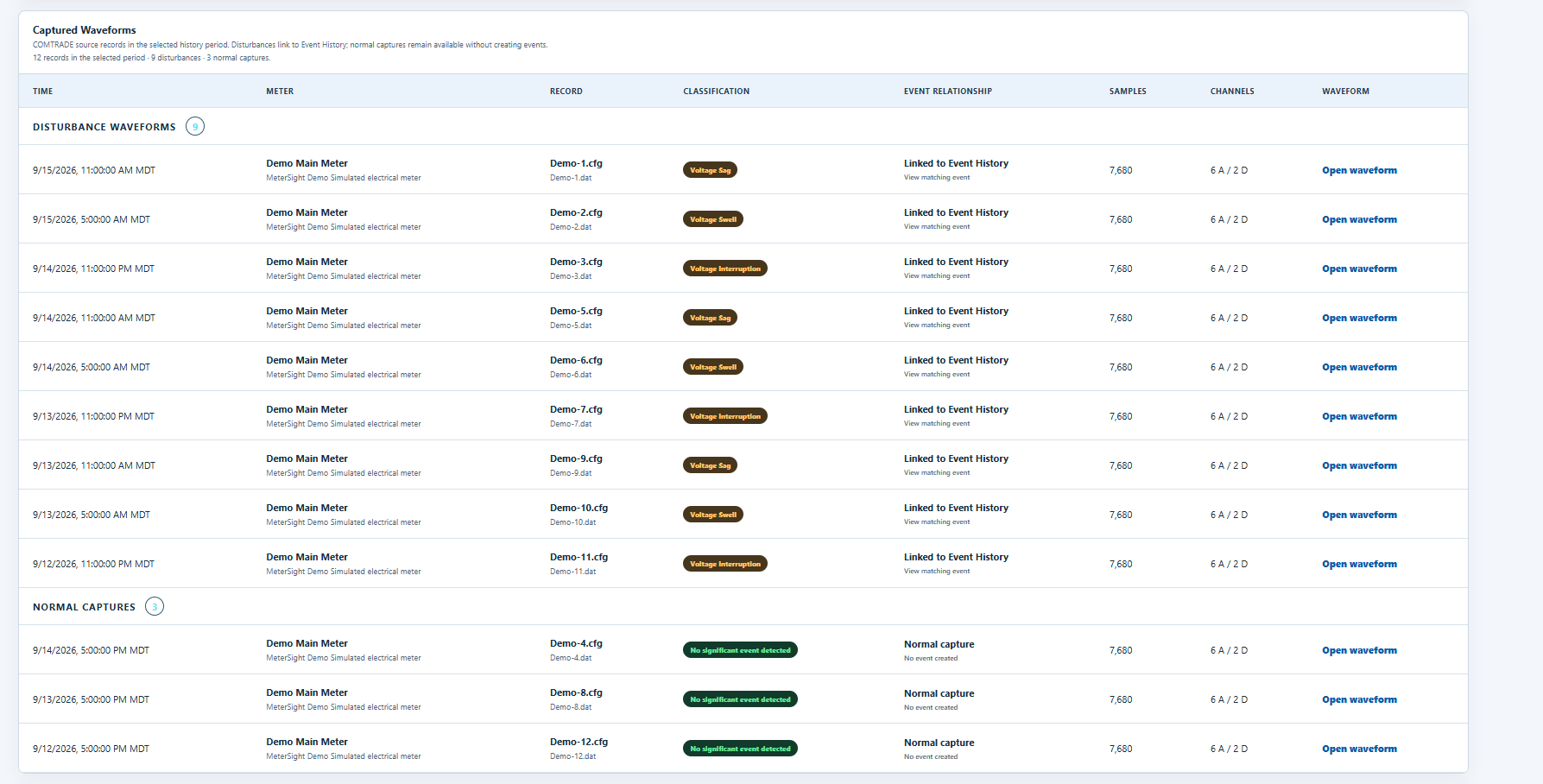
Task: Click the TIME column header
Action: 43,92
